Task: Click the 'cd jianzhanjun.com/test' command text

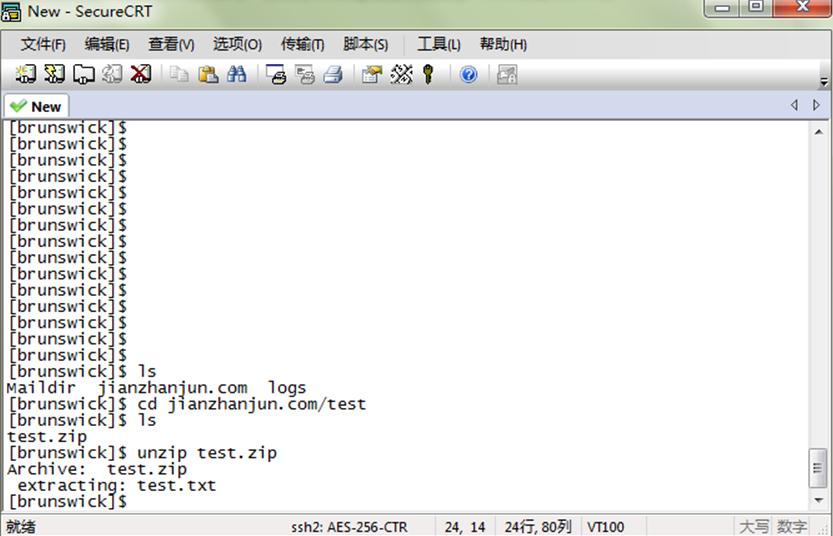Action: tap(252, 405)
